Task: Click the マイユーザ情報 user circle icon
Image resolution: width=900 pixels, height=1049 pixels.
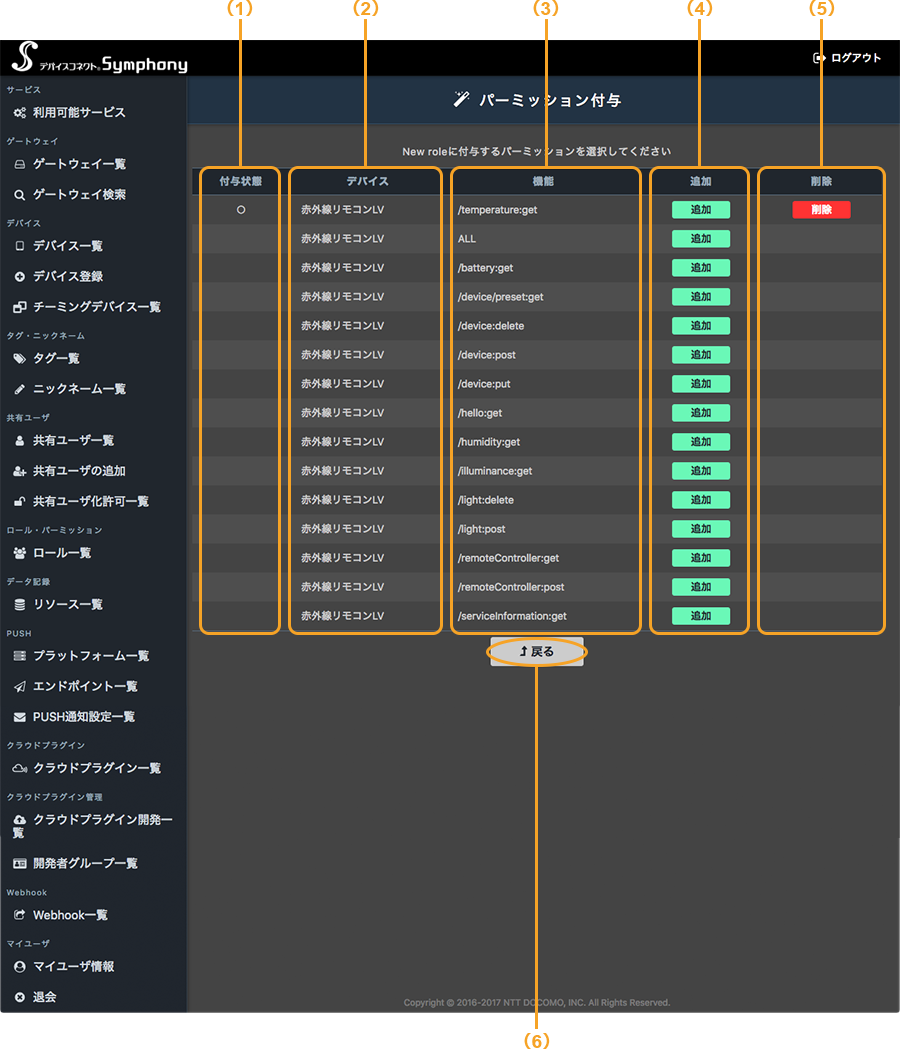Action: pos(20,967)
